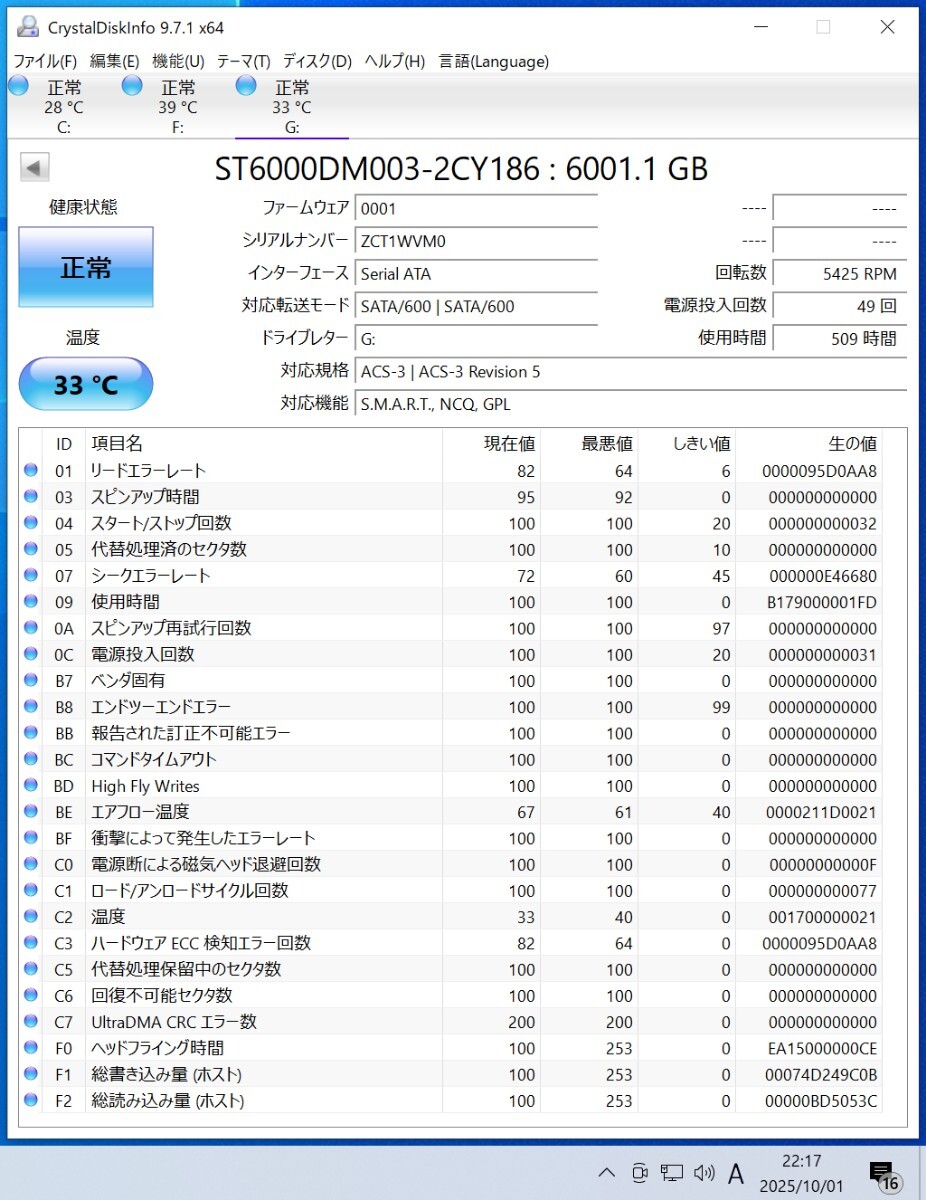Click status icon for ID C2 温度 row
The height and width of the screenshot is (1200, 926).
(31, 916)
